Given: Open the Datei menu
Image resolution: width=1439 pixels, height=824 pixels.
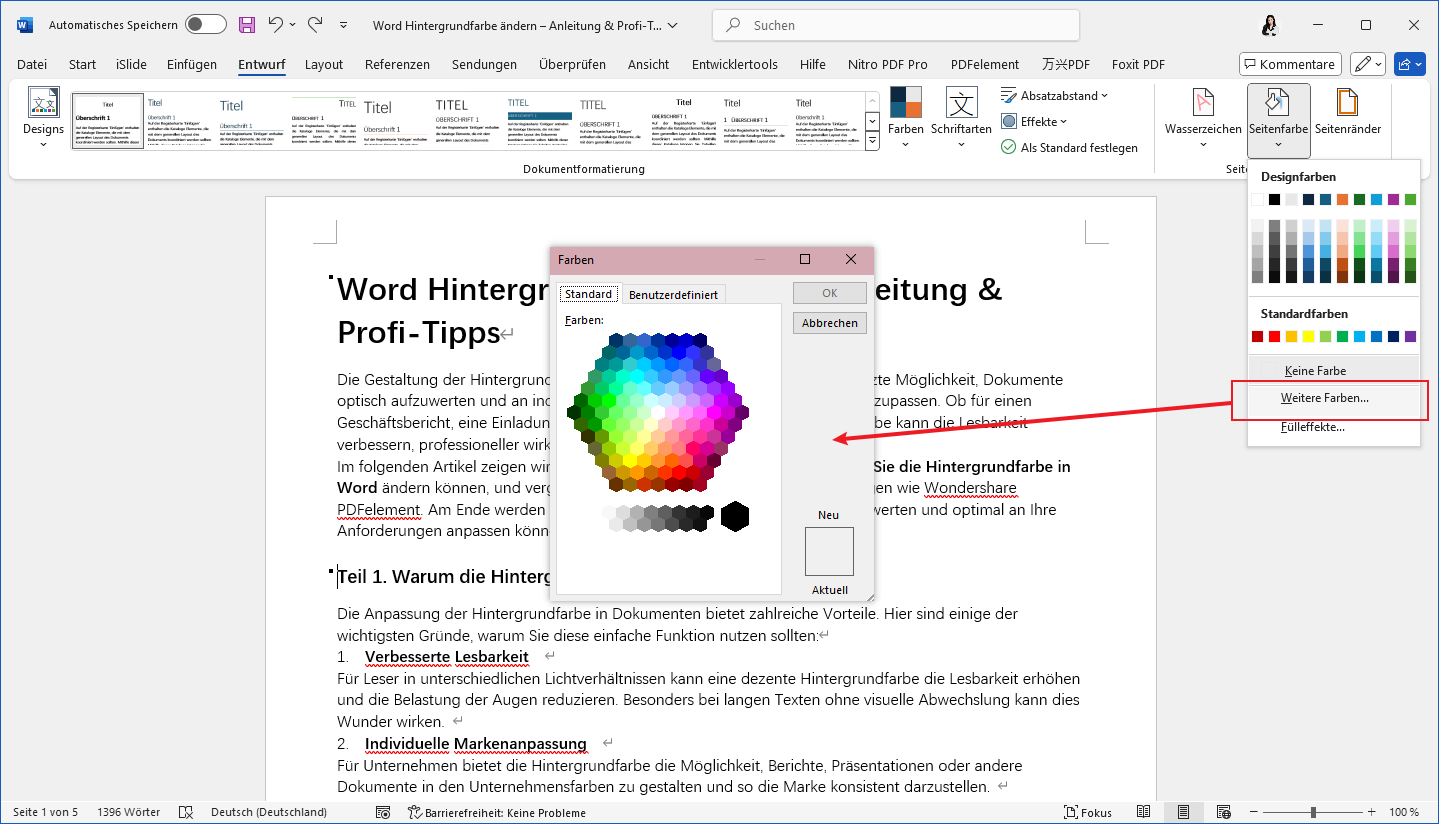Looking at the screenshot, I should click(32, 64).
